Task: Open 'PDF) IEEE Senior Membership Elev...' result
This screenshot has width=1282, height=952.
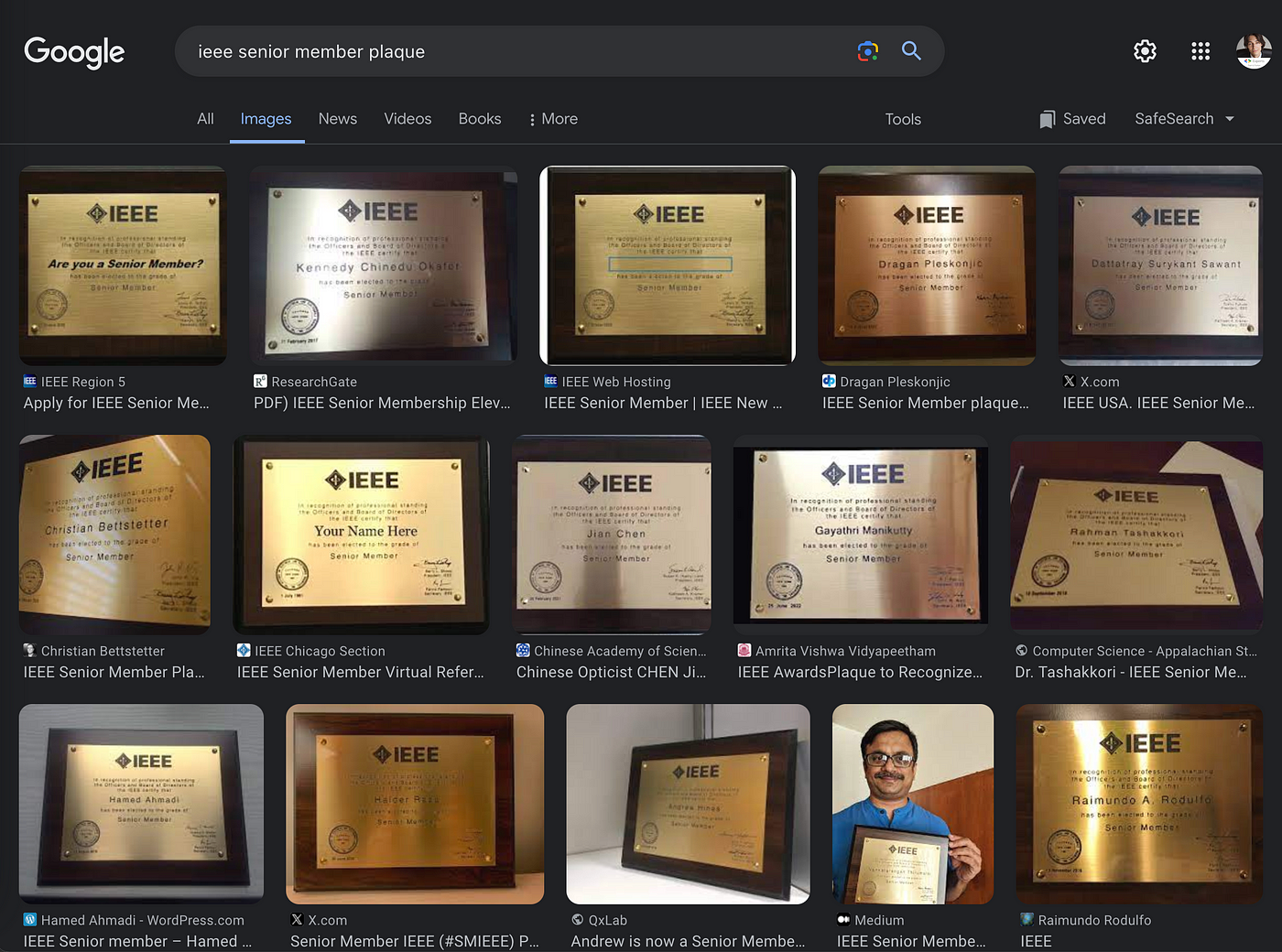Action: 382,403
